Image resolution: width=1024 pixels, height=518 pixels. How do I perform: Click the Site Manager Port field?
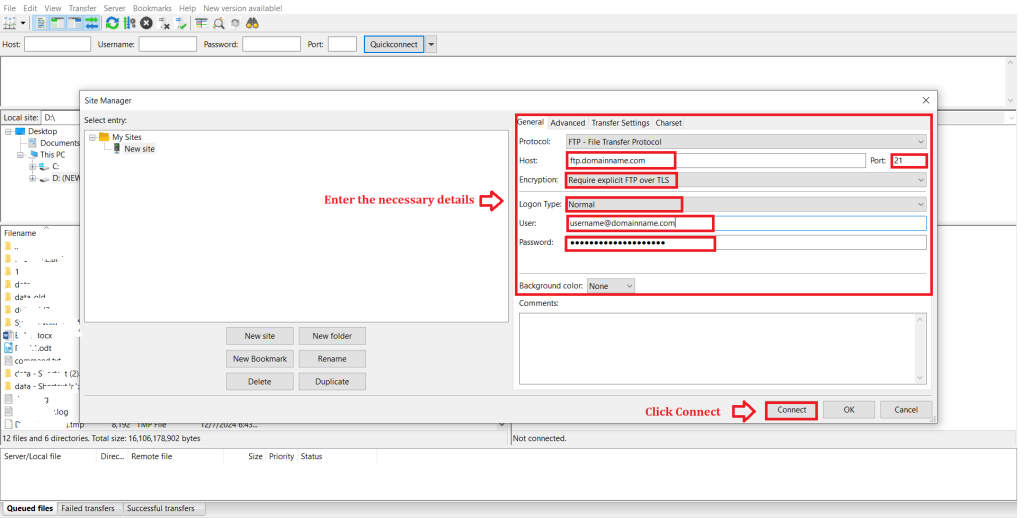point(908,161)
